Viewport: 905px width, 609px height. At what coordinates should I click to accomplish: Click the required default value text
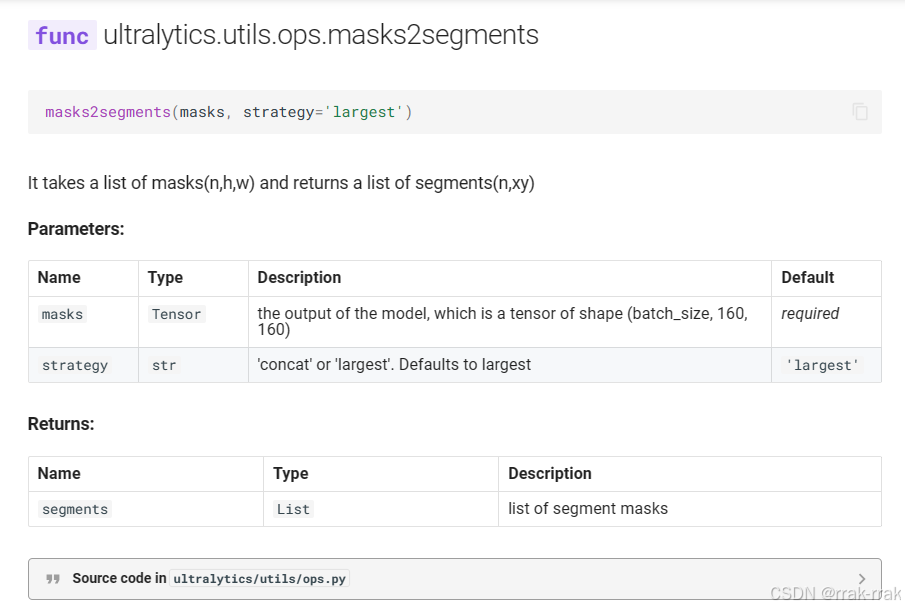[x=810, y=313]
